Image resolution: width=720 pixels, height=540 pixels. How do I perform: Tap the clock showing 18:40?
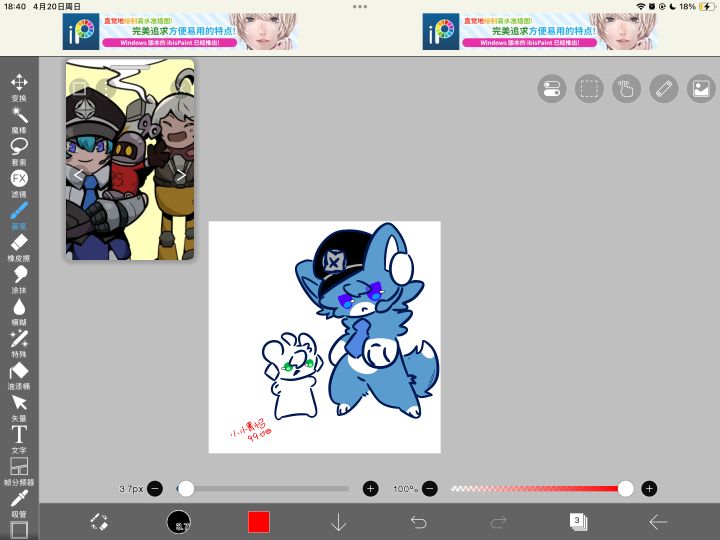[x=15, y=6]
